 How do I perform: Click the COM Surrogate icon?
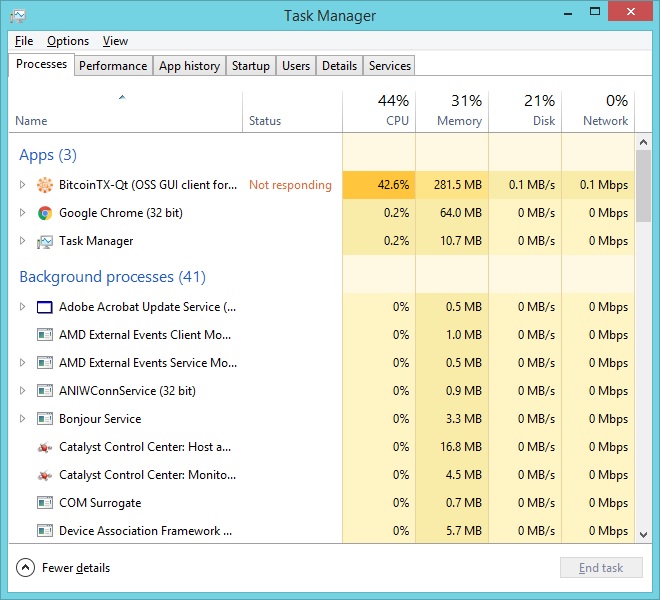pos(45,503)
